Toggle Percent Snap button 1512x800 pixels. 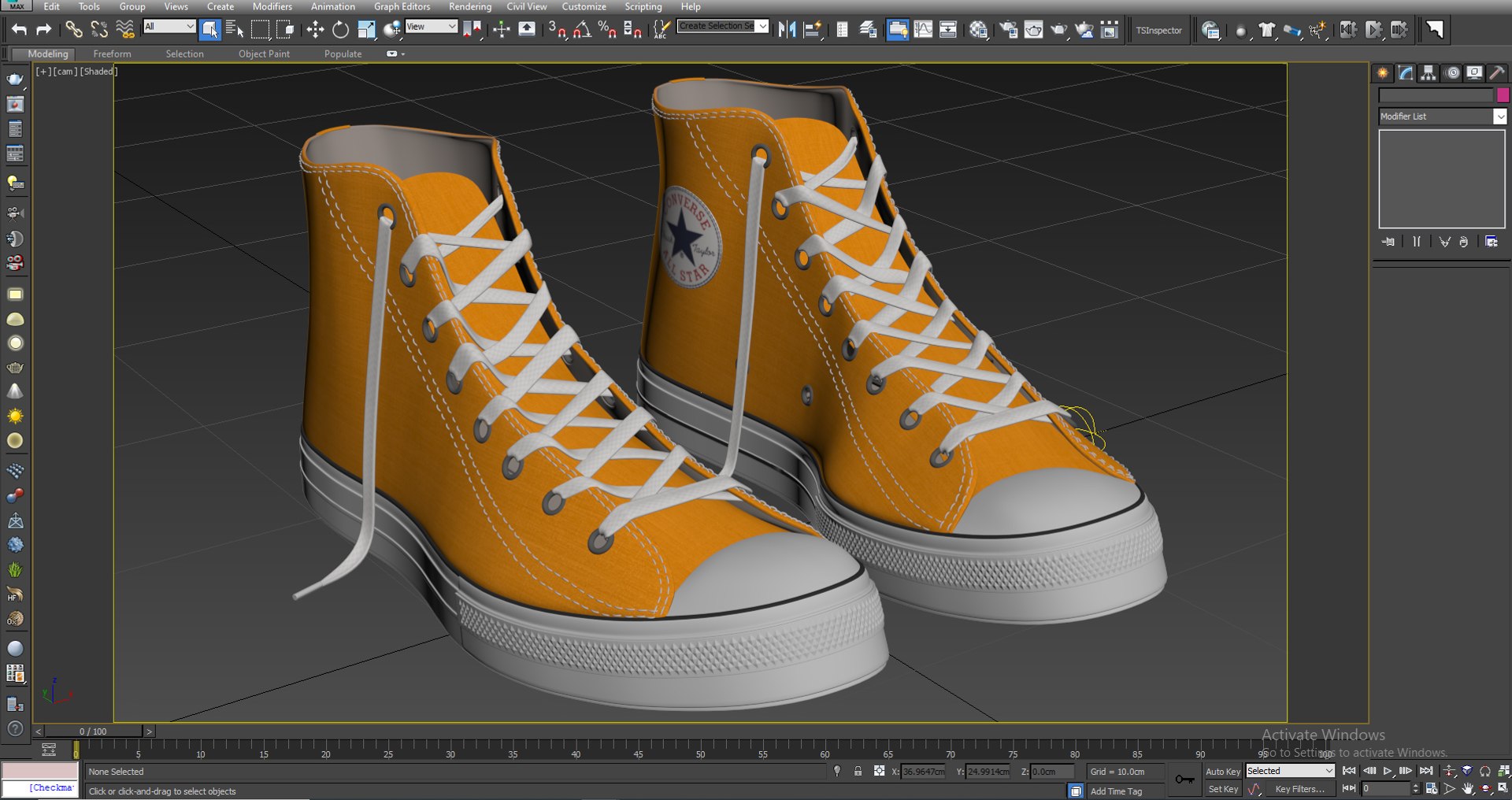[x=607, y=30]
